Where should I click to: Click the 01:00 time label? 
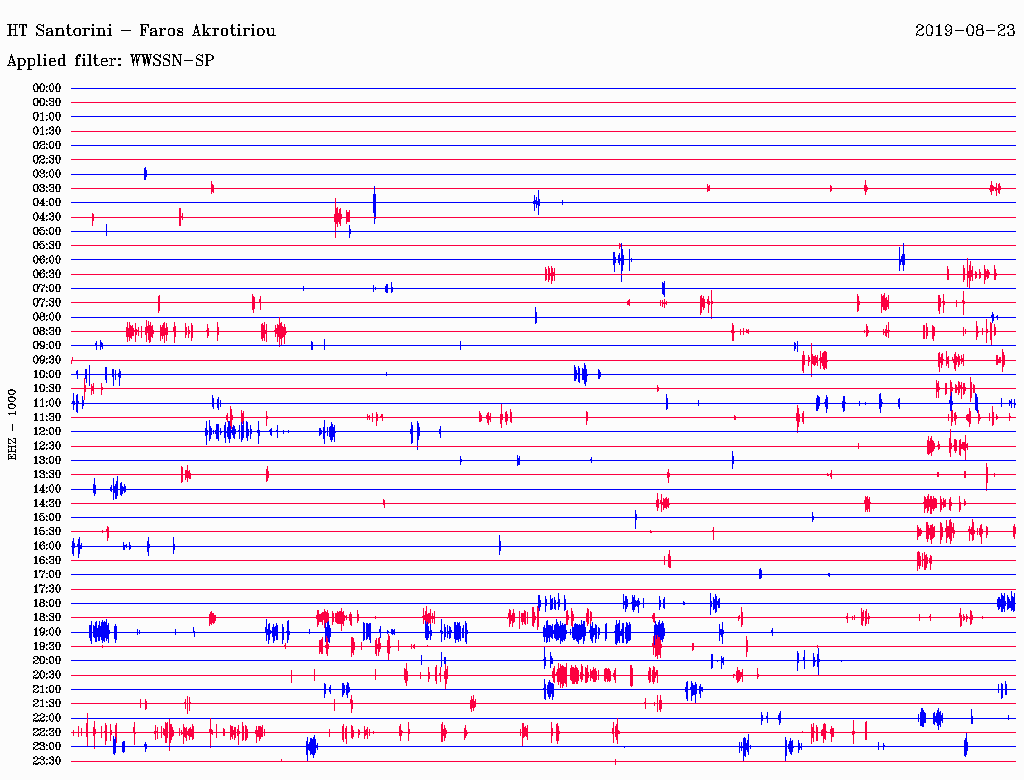[47, 117]
